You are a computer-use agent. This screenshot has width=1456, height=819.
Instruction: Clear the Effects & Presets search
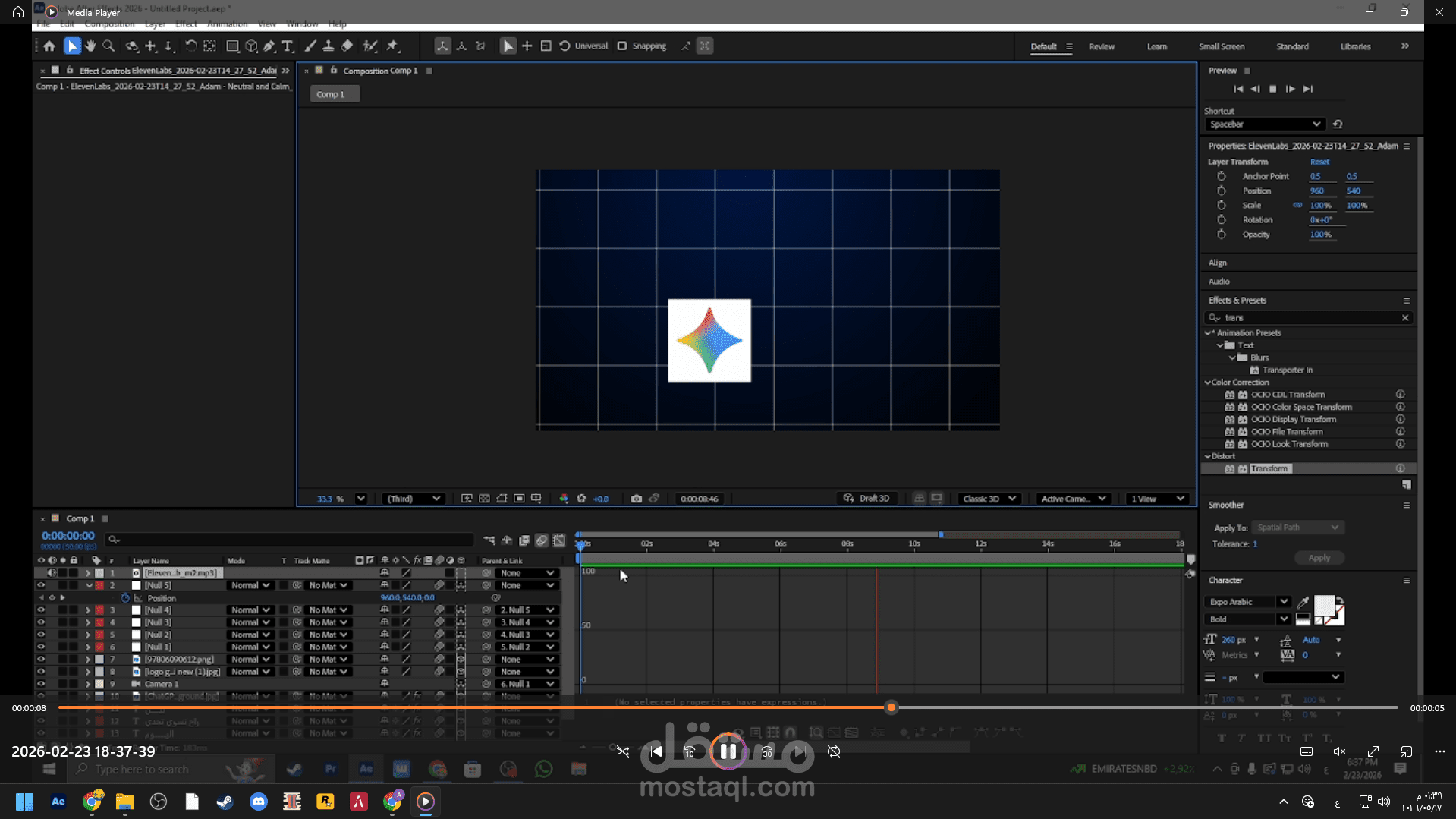[1405, 318]
